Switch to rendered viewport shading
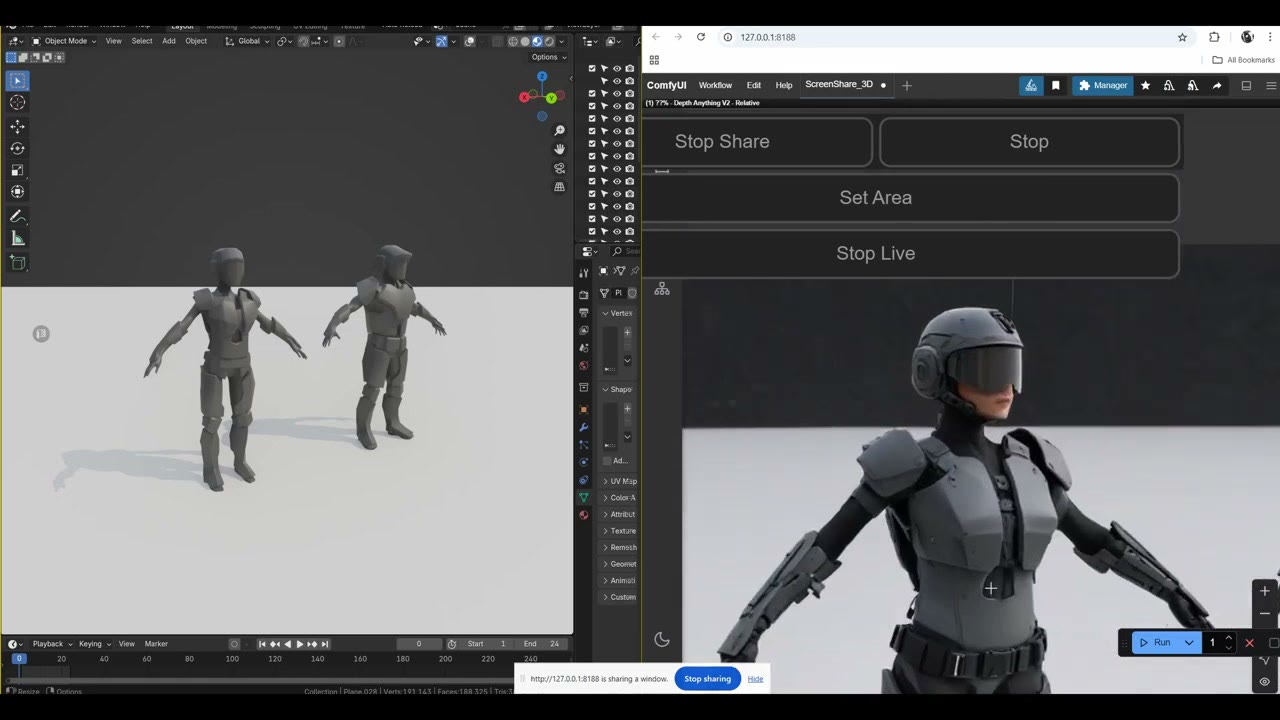 pyautogui.click(x=549, y=41)
